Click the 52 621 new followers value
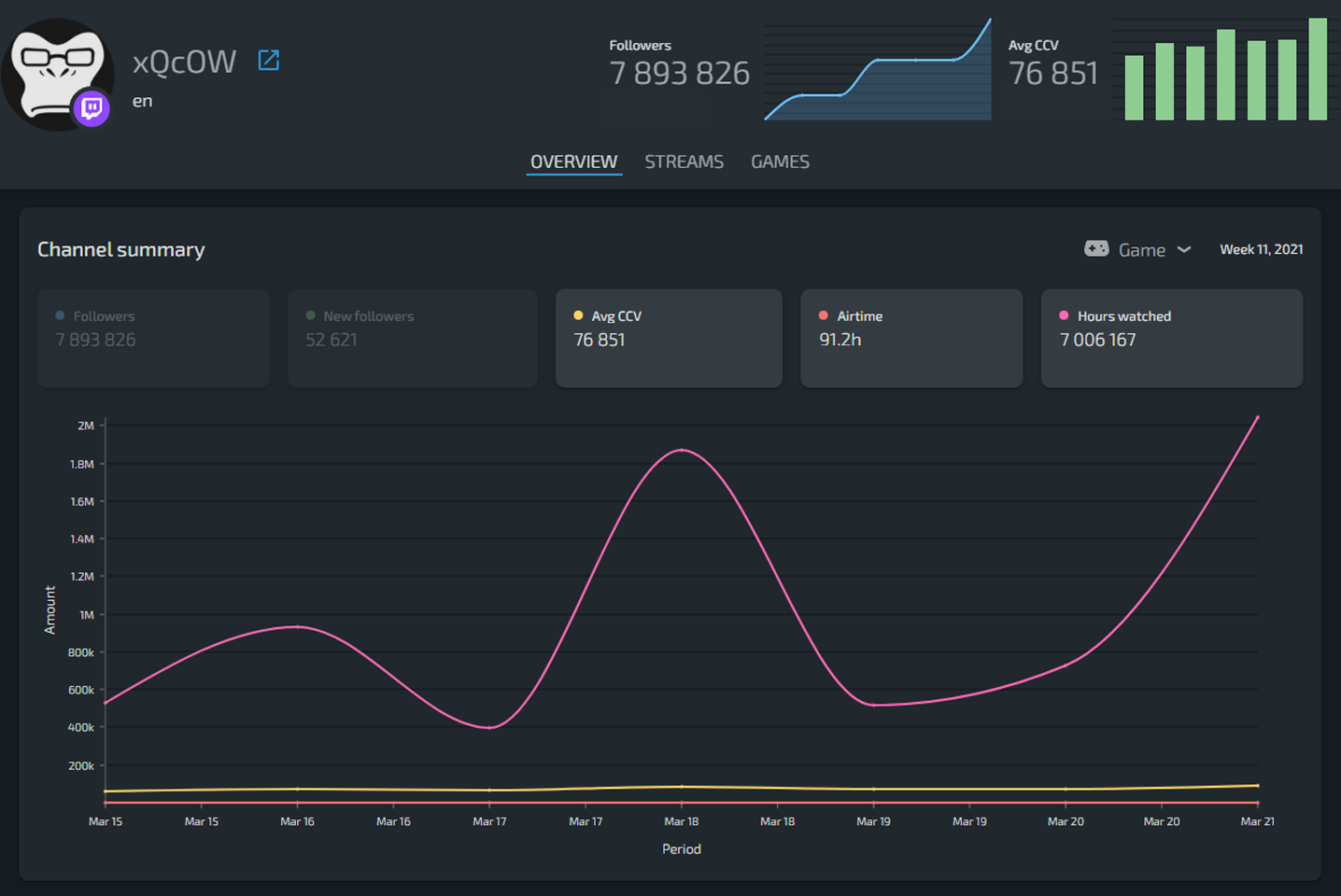Image resolution: width=1341 pixels, height=896 pixels. (x=332, y=340)
